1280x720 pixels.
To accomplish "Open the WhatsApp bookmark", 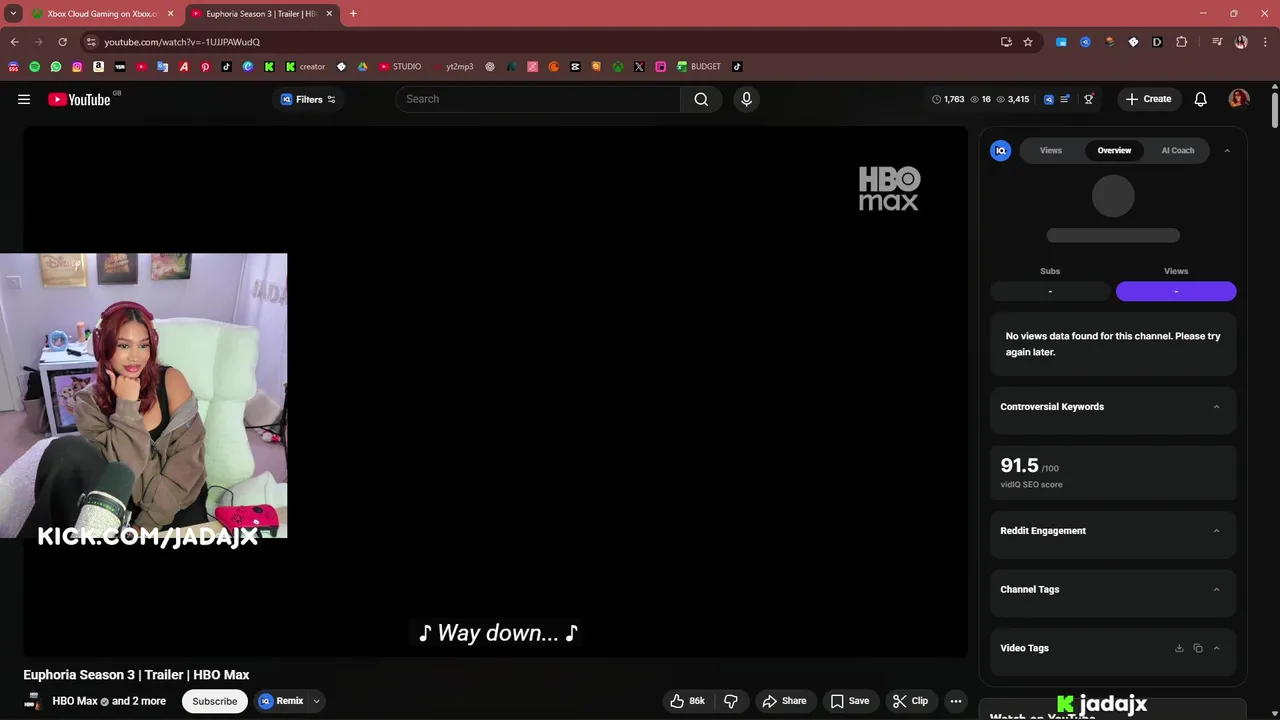I will (56, 67).
